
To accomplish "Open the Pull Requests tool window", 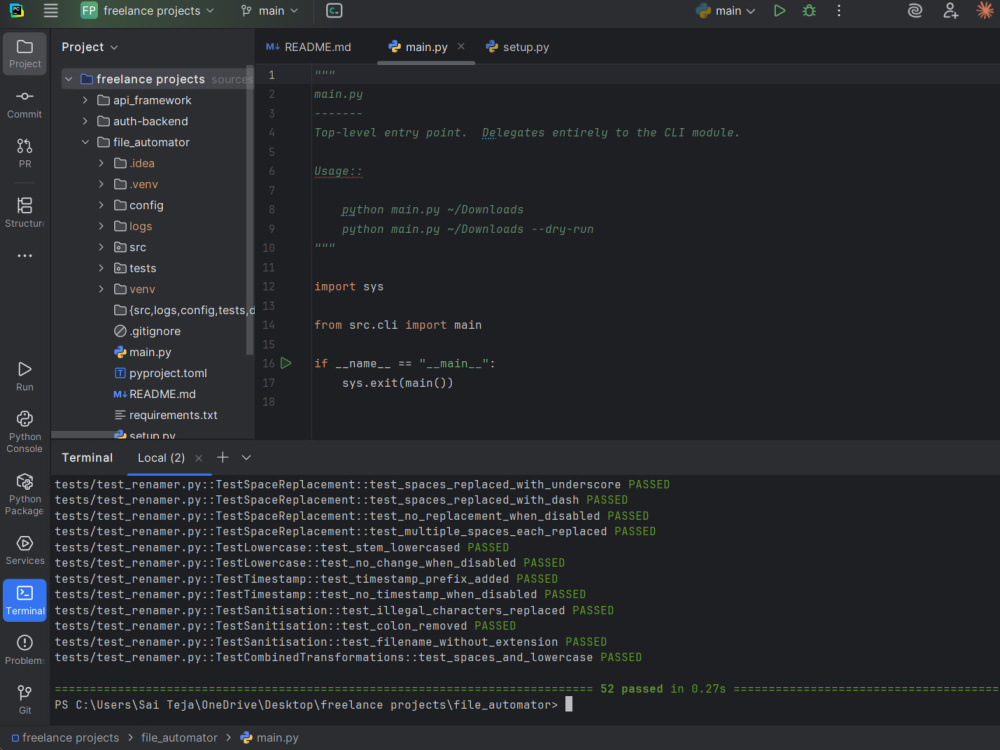I will click(x=25, y=153).
